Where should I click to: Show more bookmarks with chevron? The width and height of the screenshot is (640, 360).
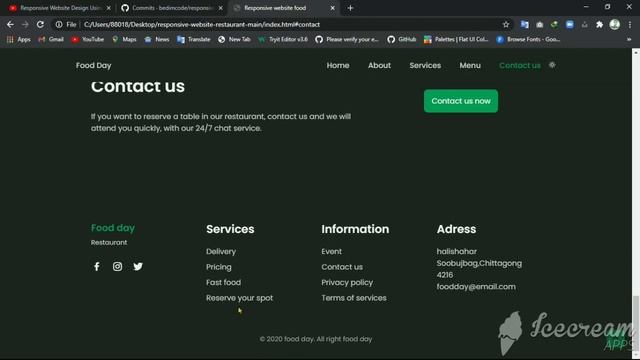pos(629,39)
